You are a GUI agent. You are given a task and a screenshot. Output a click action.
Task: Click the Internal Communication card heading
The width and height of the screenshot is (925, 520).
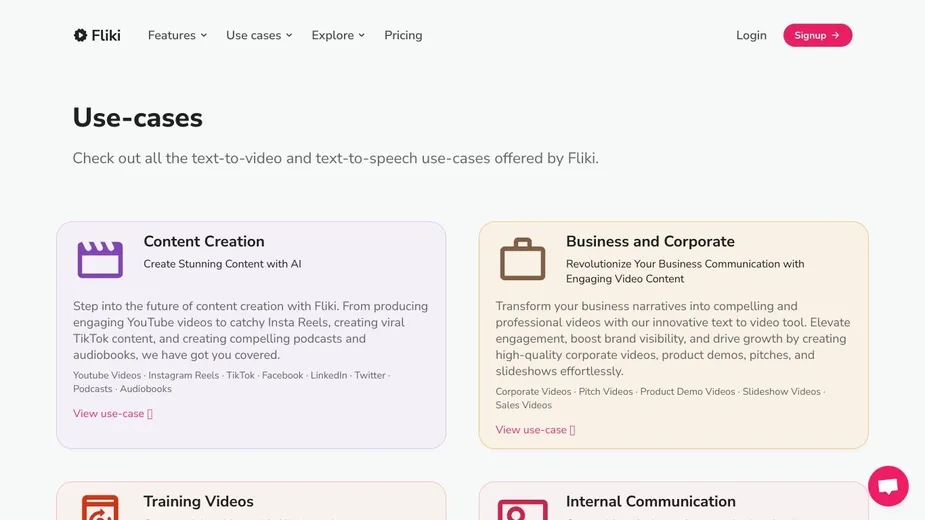(651, 501)
